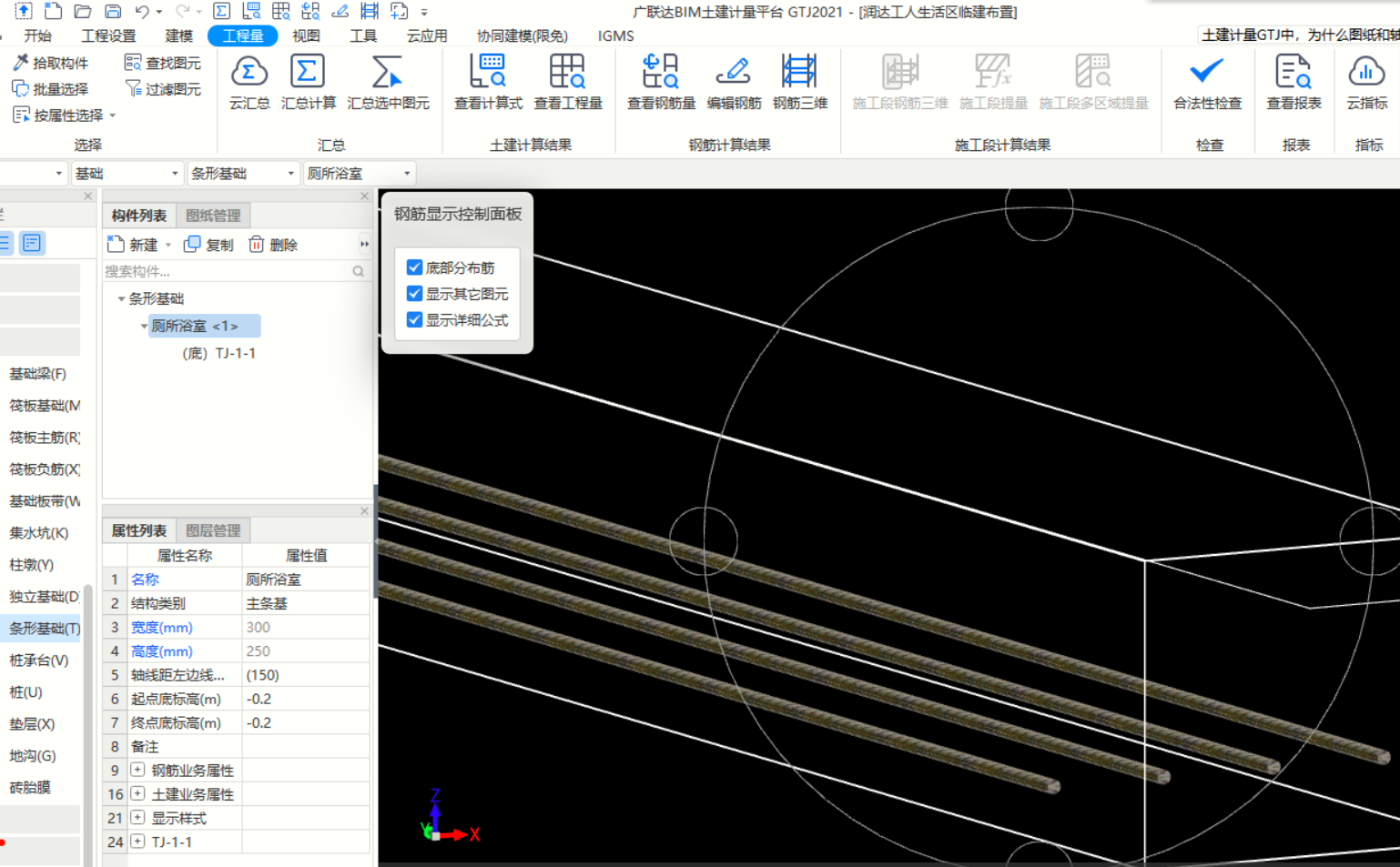Select (底) TJ-1-1 tree item
1400x867 pixels.
tap(219, 353)
